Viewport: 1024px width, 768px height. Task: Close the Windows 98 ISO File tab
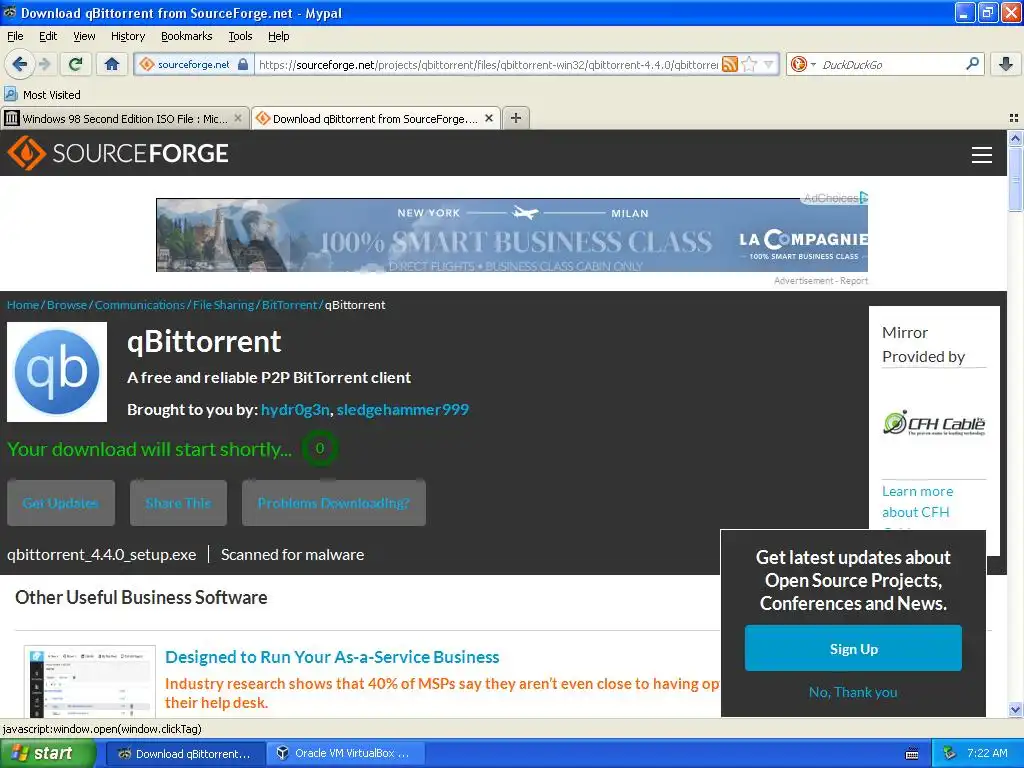[238, 118]
